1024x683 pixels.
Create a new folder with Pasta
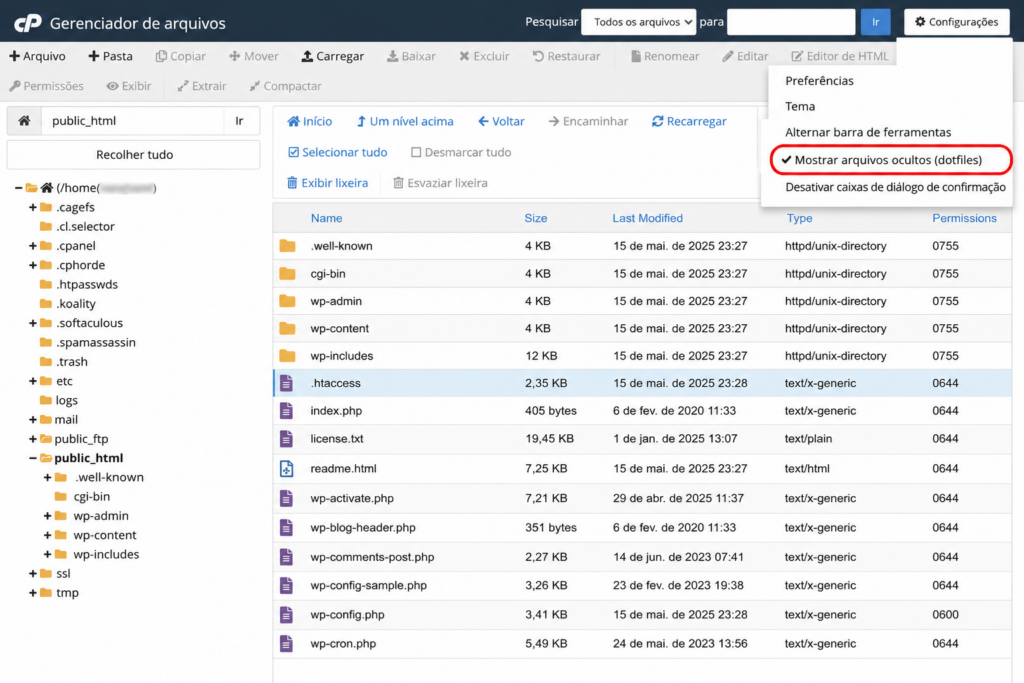[110, 56]
